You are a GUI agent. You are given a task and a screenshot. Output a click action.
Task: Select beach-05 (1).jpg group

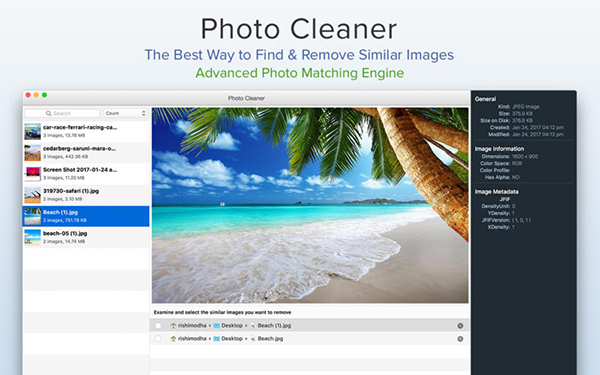86,237
